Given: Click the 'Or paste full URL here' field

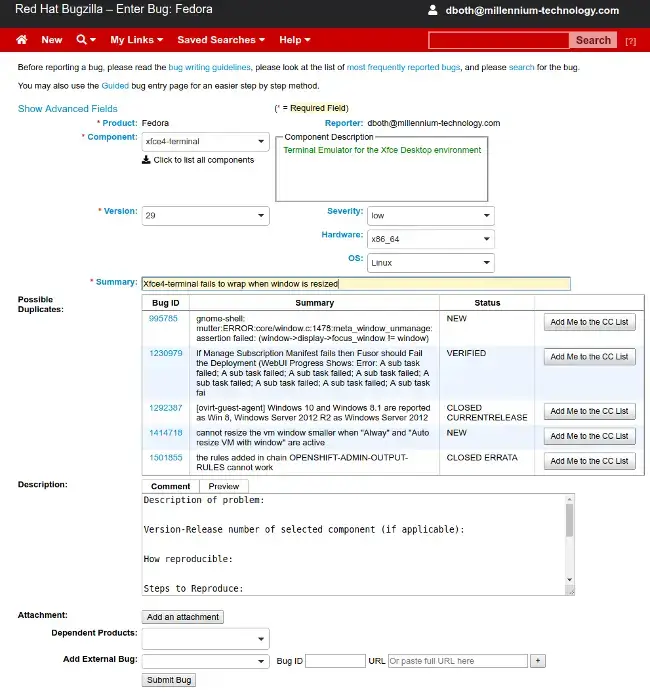Looking at the screenshot, I should click(x=458, y=661).
